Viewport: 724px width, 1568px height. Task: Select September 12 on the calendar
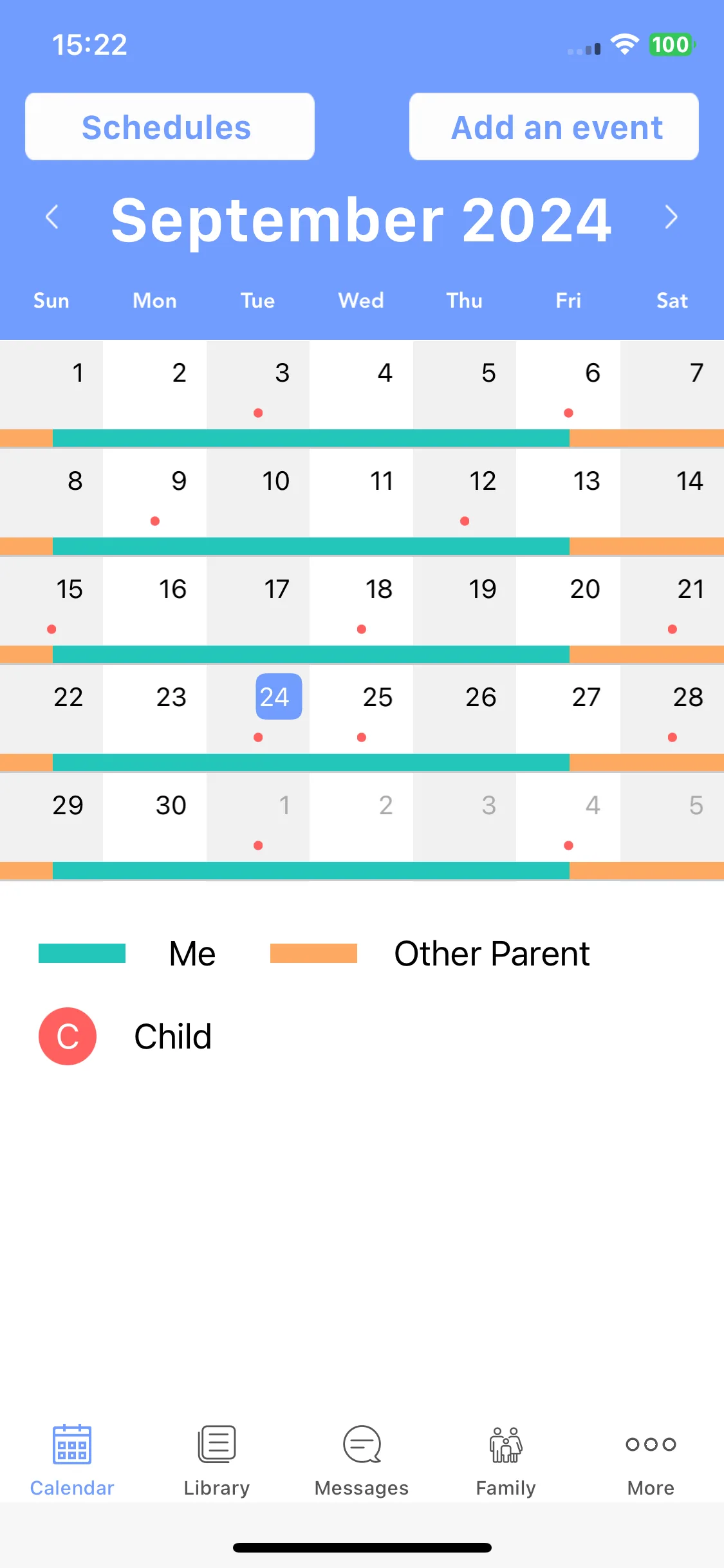pos(465,492)
